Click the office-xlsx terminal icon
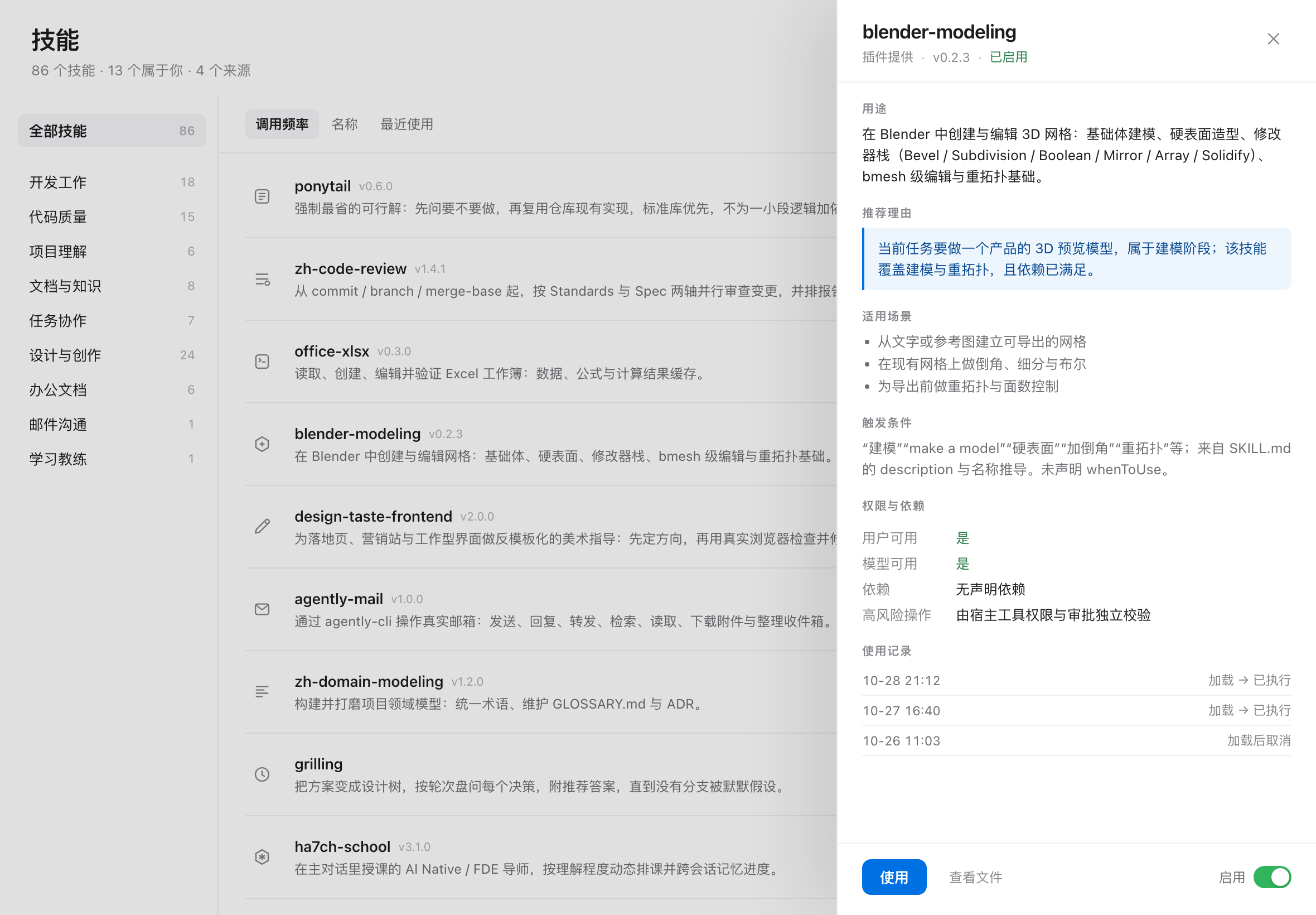Screen dimensions: 1316x915 point(262,362)
